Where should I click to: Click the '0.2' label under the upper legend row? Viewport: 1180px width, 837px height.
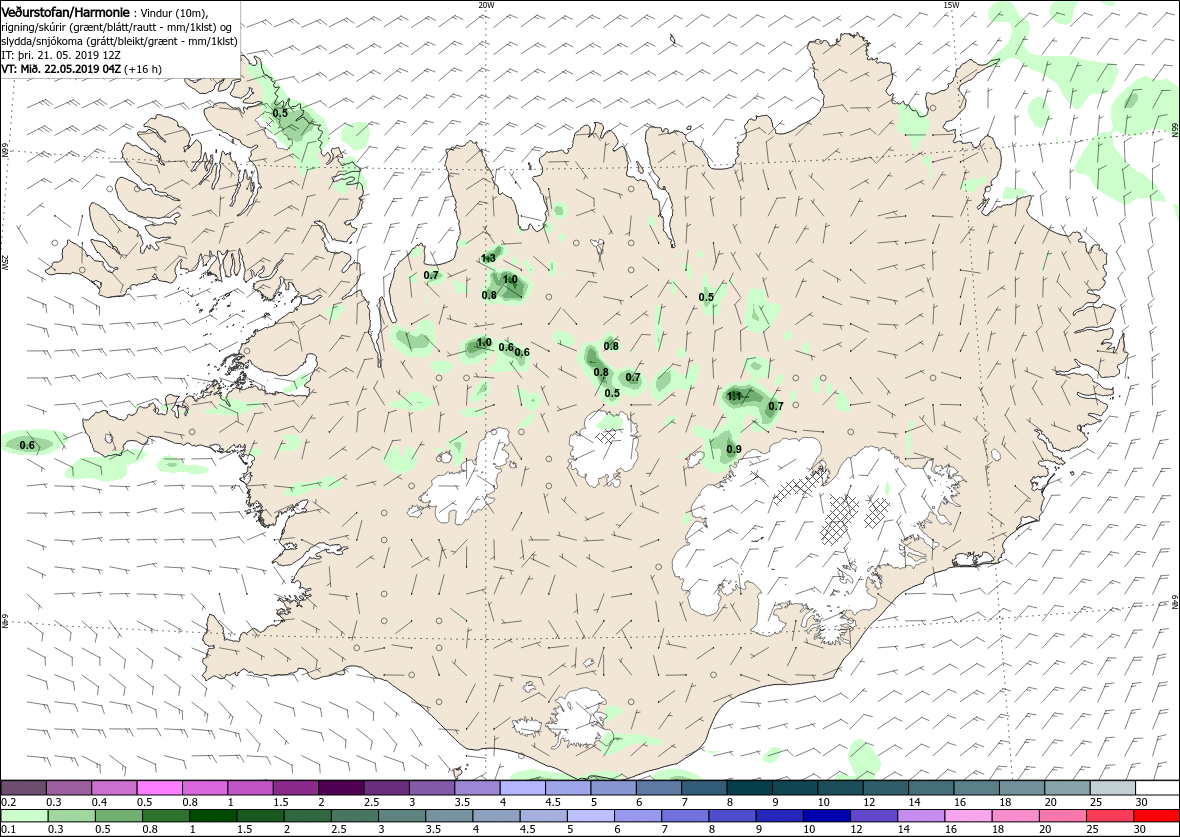click(8, 802)
